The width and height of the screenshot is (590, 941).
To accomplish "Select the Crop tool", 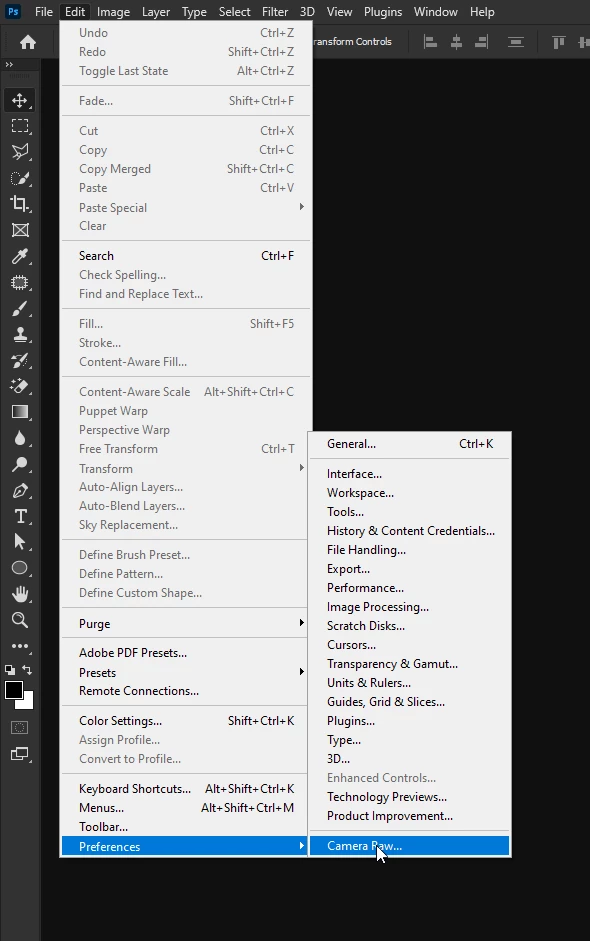I will 20,204.
